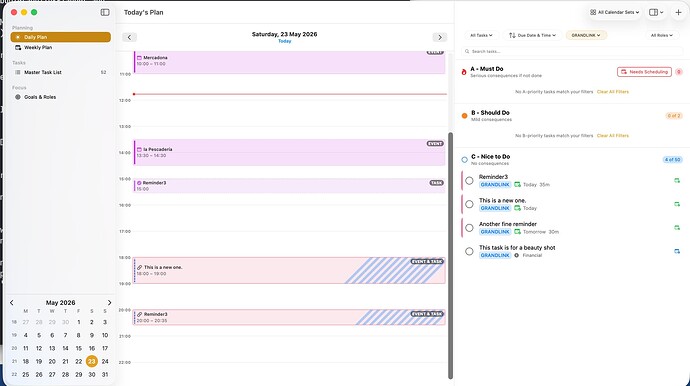Click calendar icon beside Today on Reminder3

[x=518, y=184]
